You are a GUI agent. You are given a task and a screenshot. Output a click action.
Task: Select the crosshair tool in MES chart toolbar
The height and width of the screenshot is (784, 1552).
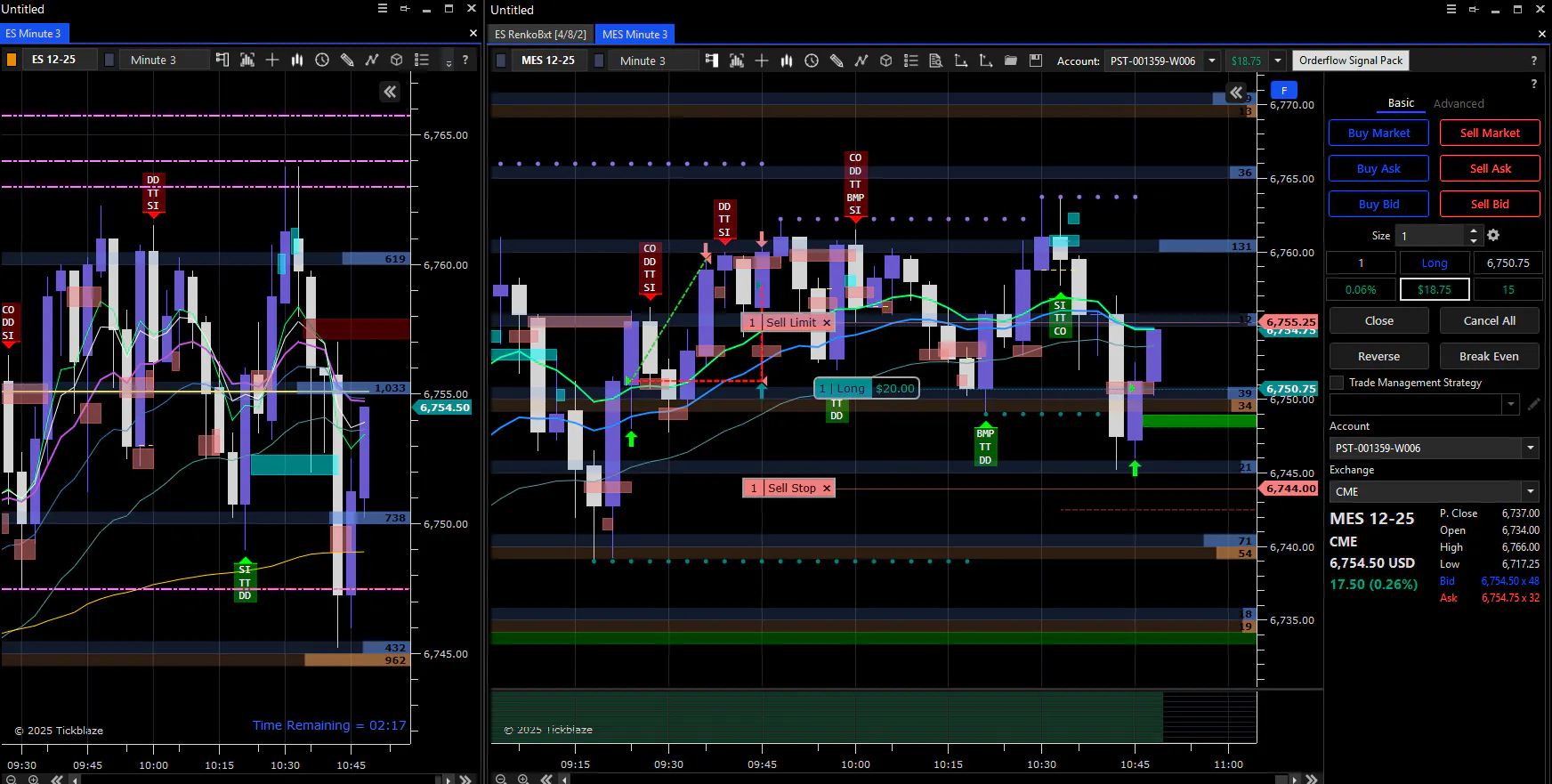pos(762,61)
